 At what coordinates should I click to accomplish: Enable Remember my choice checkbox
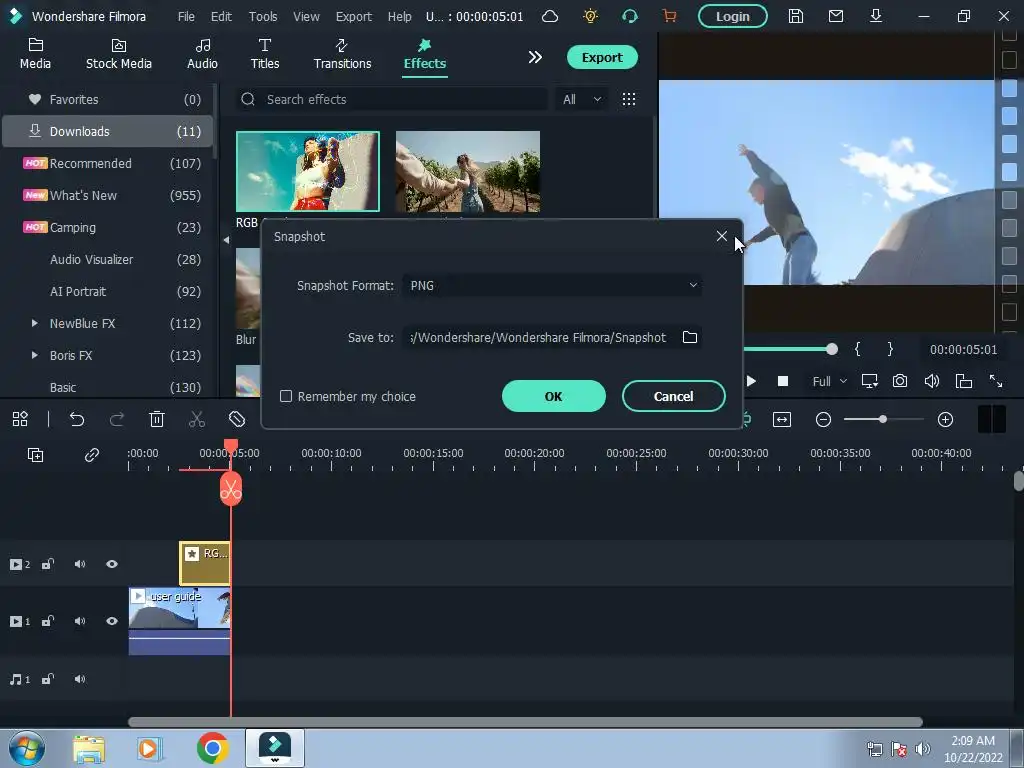coord(285,396)
